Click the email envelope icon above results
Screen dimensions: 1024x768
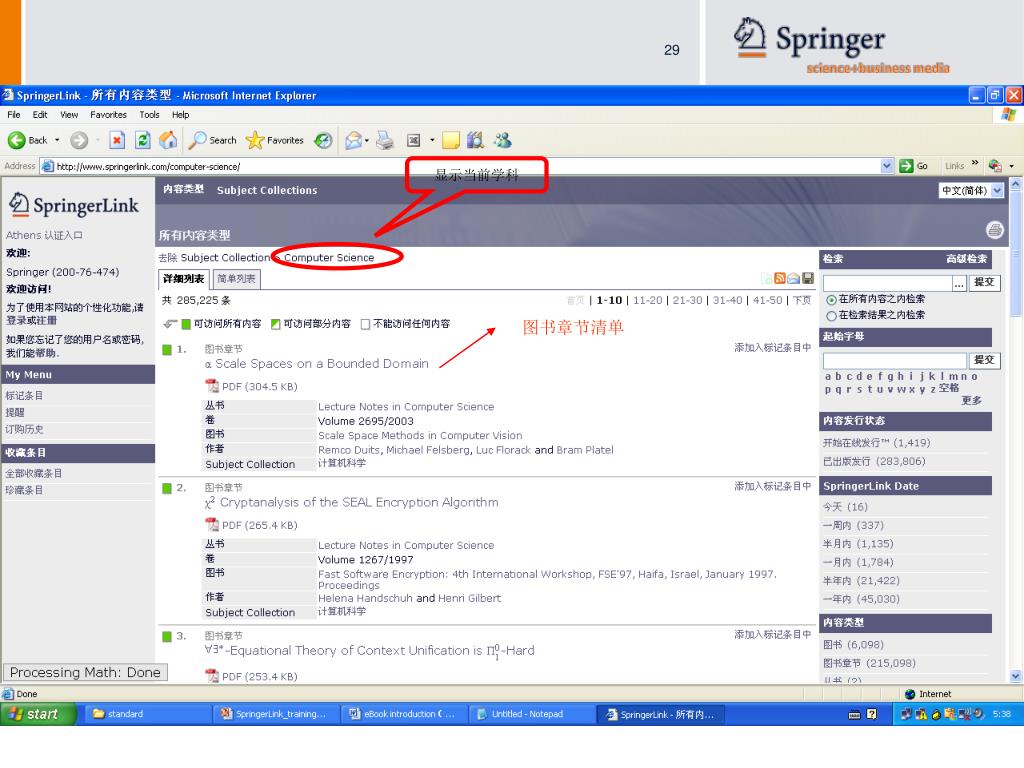click(x=793, y=279)
